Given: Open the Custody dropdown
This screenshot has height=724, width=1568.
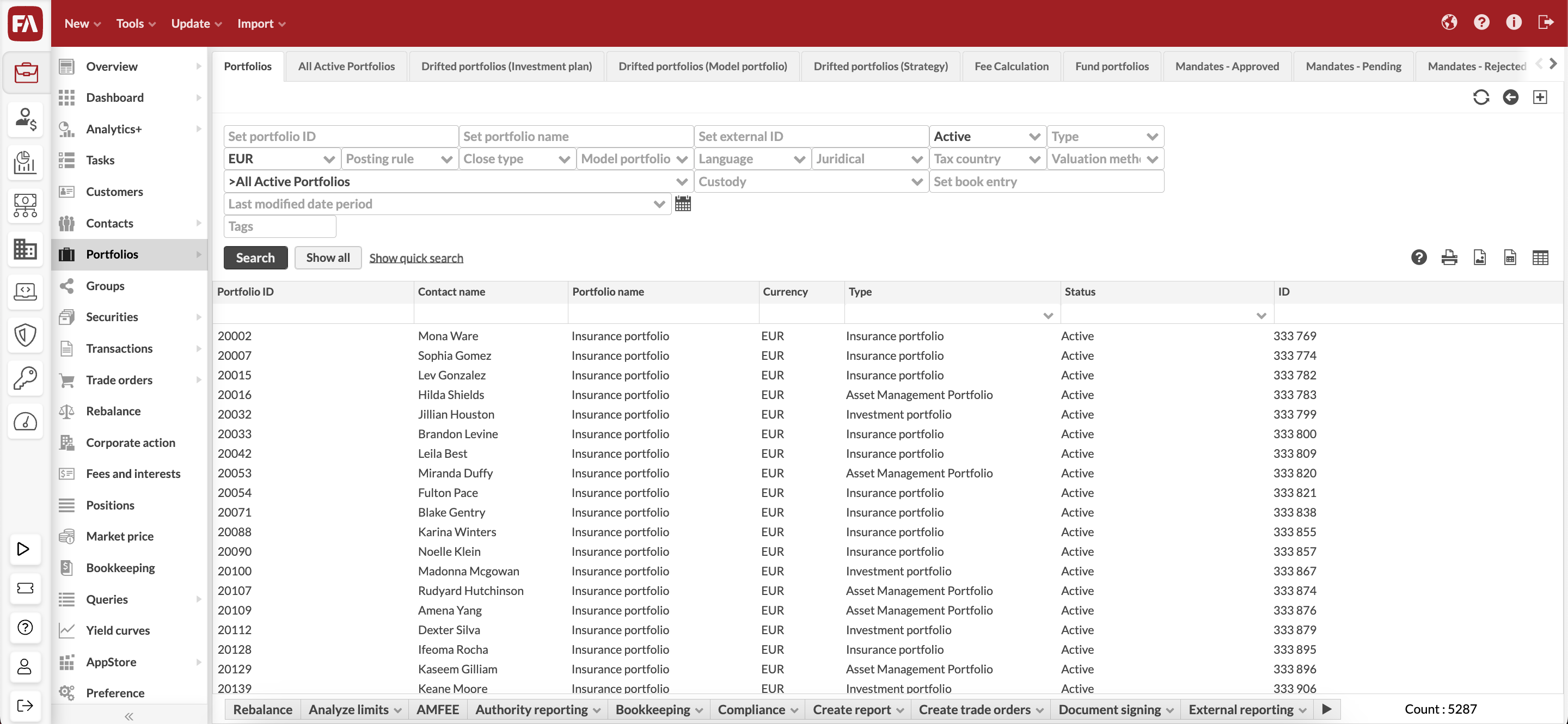Looking at the screenshot, I should [811, 181].
